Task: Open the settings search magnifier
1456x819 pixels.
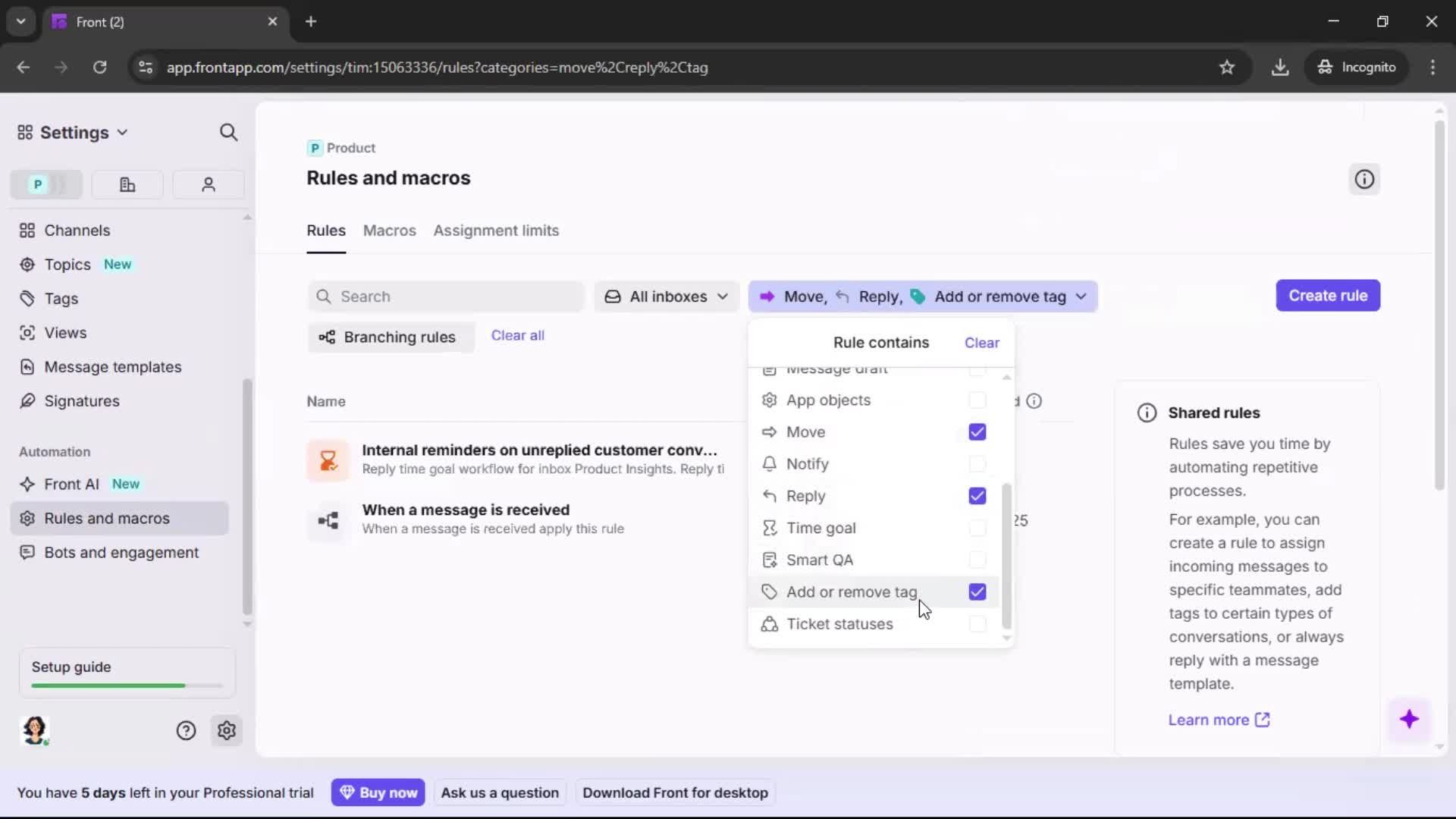Action: coord(228,132)
